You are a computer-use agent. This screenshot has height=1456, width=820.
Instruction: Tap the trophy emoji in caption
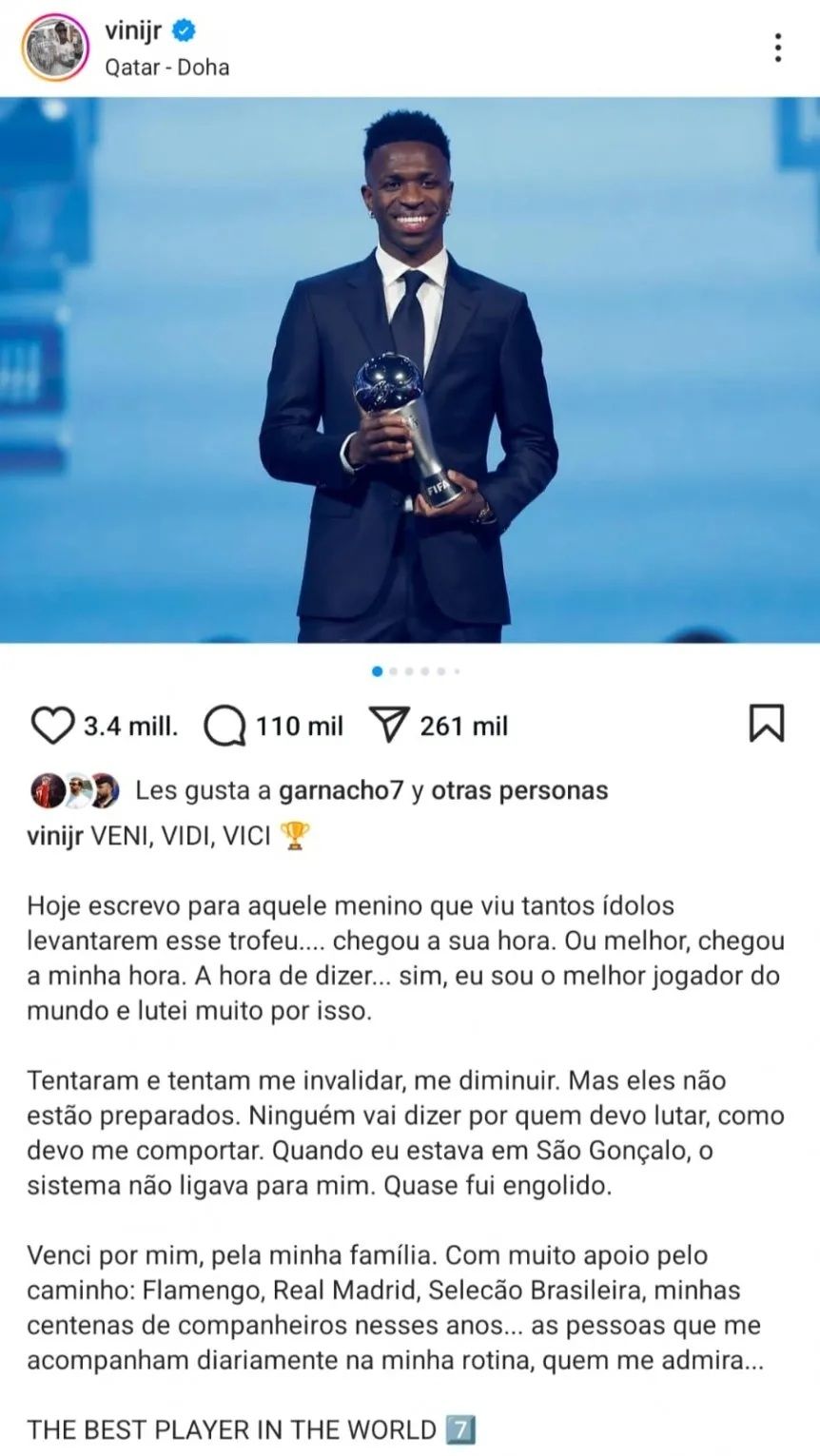pyautogui.click(x=296, y=836)
